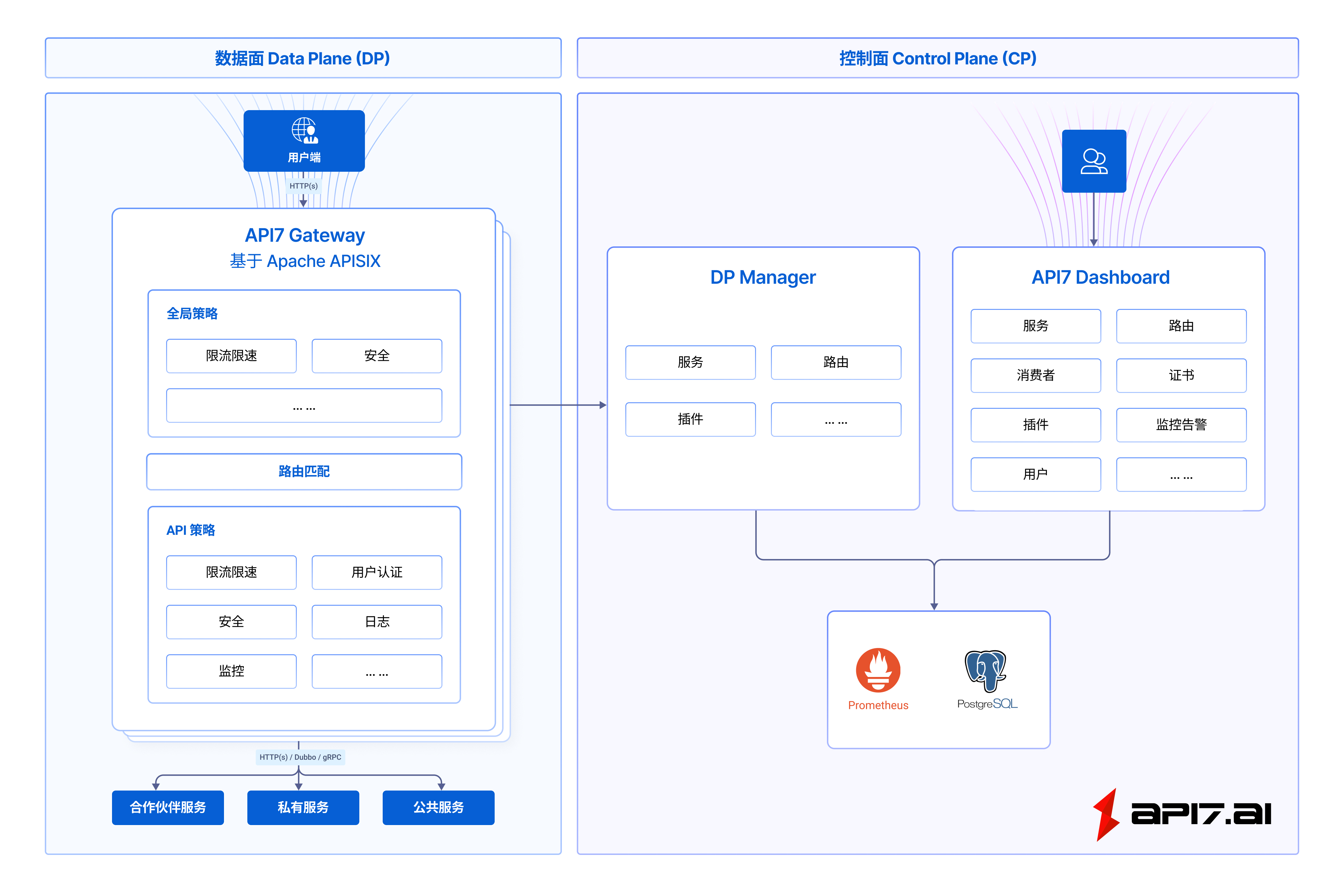Click the 全局策略 heading

pos(192,314)
